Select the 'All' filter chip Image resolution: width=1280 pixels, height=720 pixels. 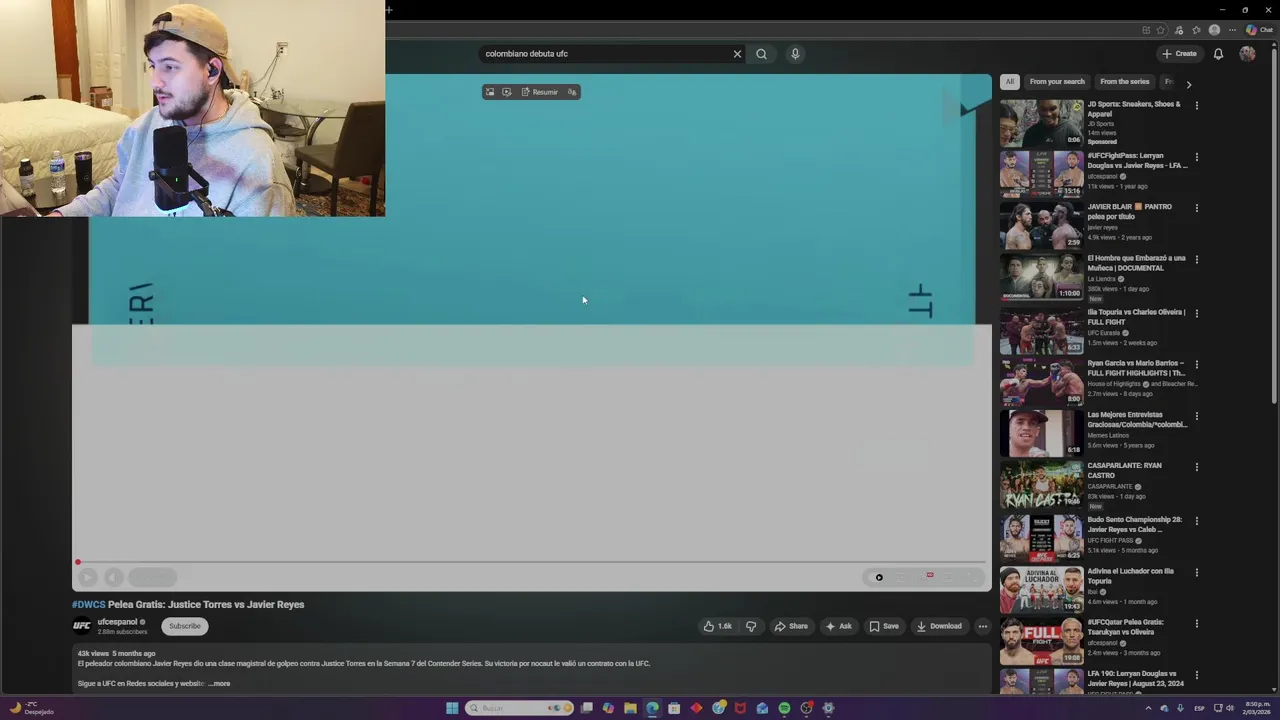1010,82
